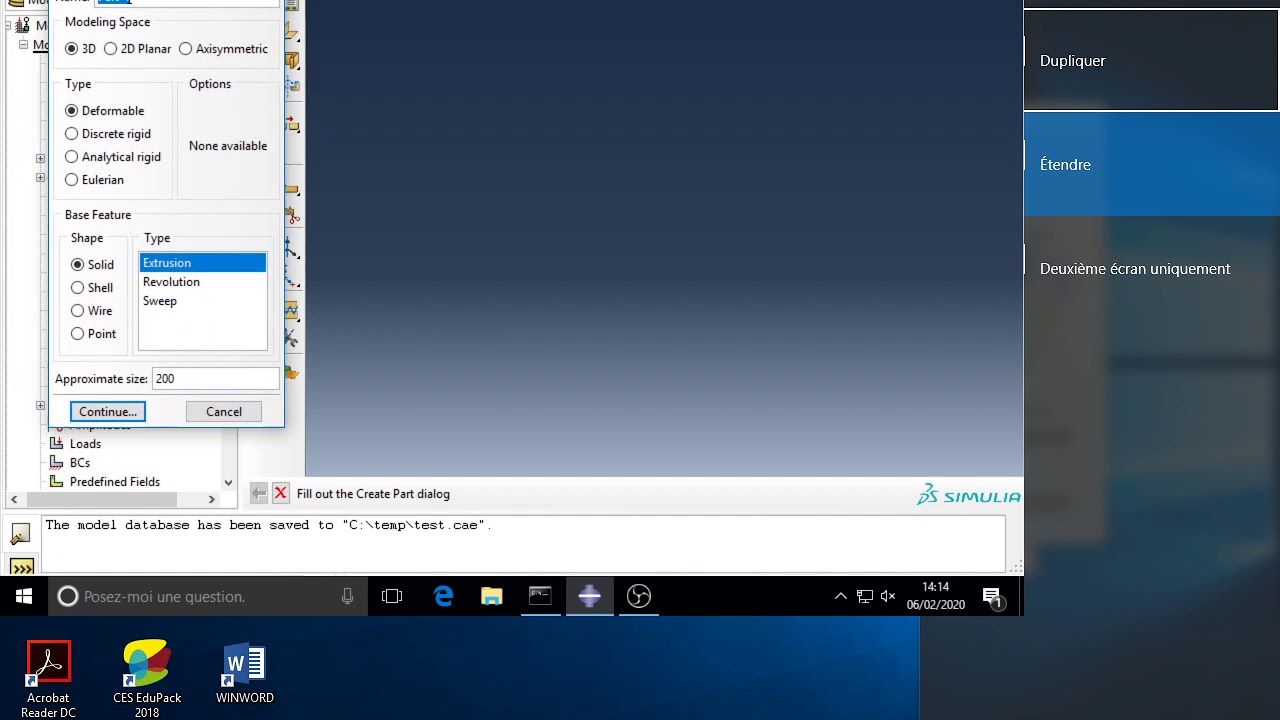The width and height of the screenshot is (1280, 720).
Task: Open WINWORD desktop shortcut
Action: click(245, 675)
